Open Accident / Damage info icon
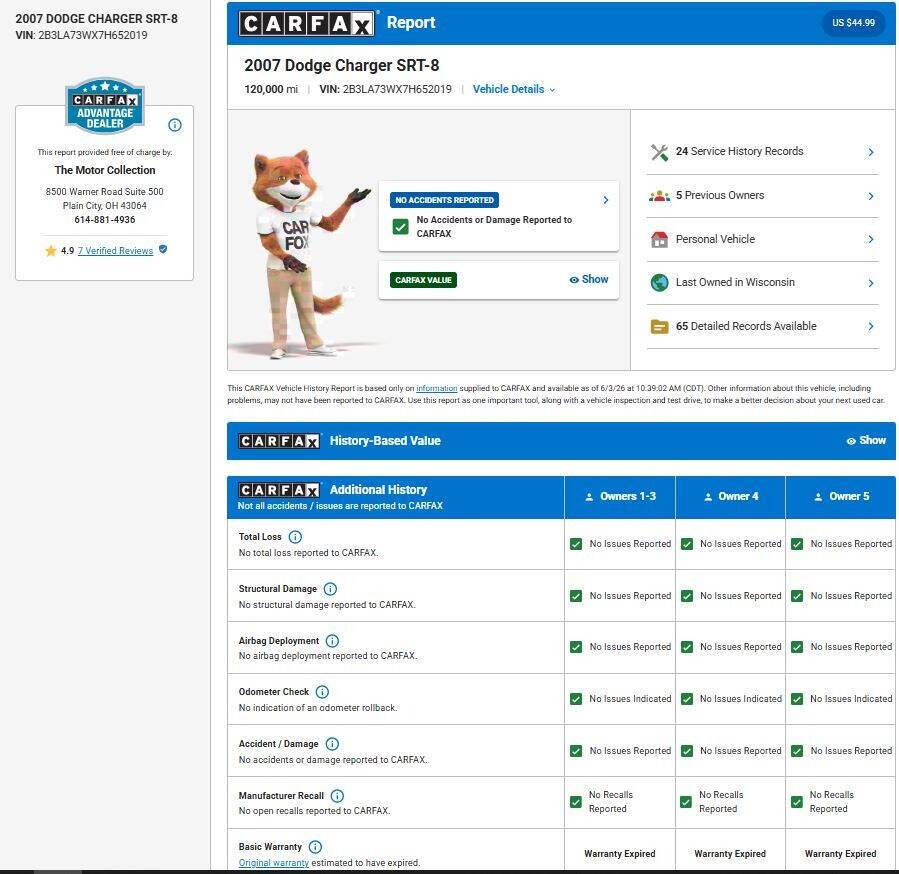Image resolution: width=899 pixels, height=874 pixels. click(x=332, y=744)
